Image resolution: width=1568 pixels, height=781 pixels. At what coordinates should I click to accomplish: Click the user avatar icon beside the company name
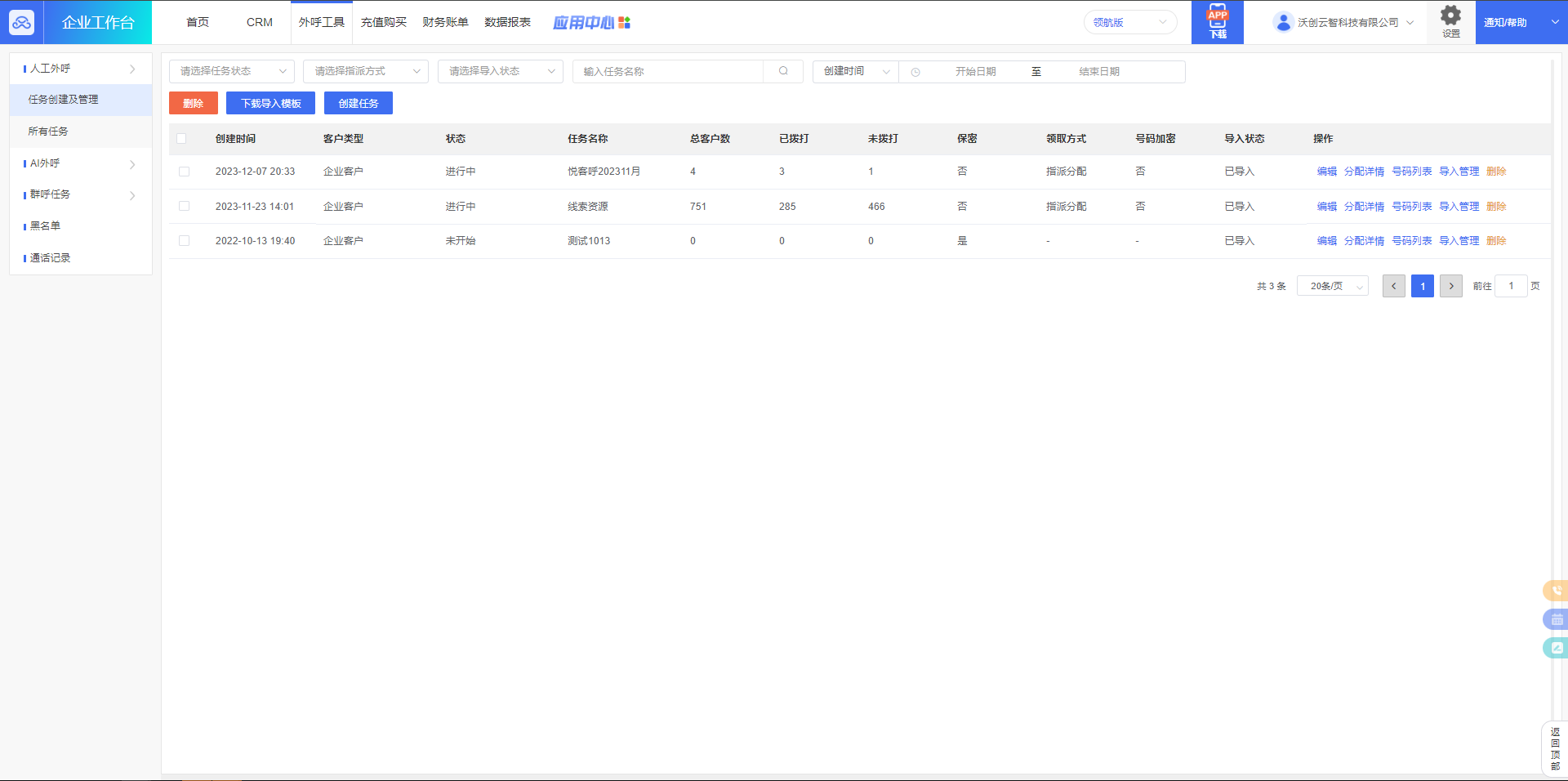point(1283,22)
